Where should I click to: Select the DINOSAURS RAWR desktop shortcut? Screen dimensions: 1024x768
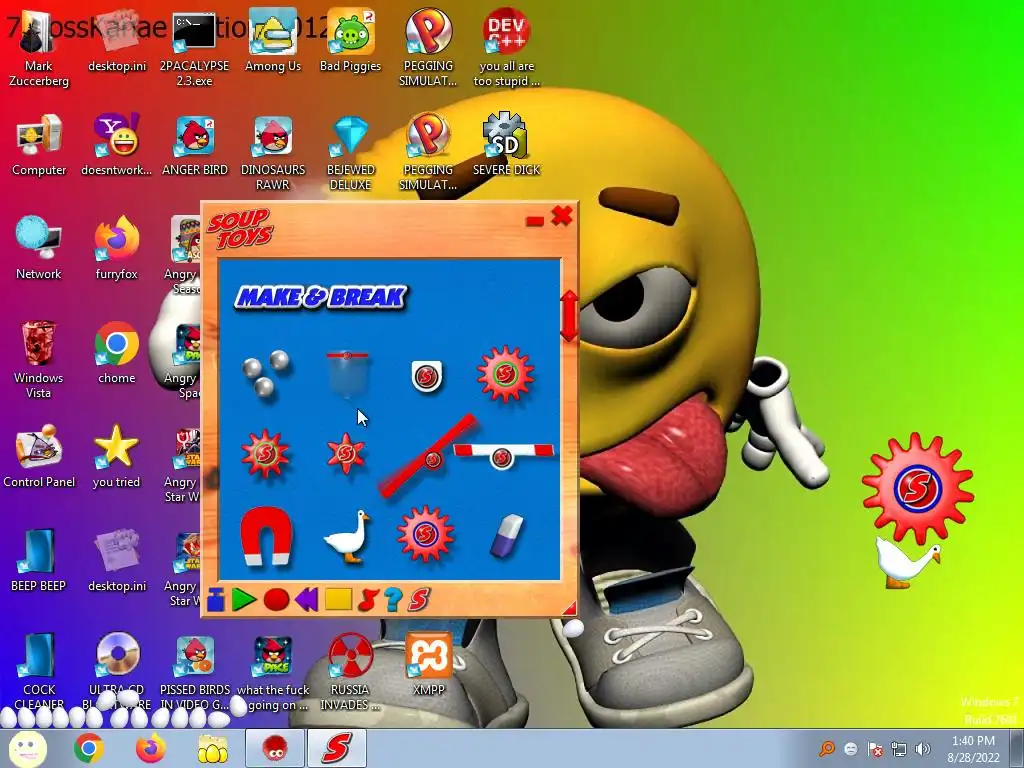tap(272, 152)
